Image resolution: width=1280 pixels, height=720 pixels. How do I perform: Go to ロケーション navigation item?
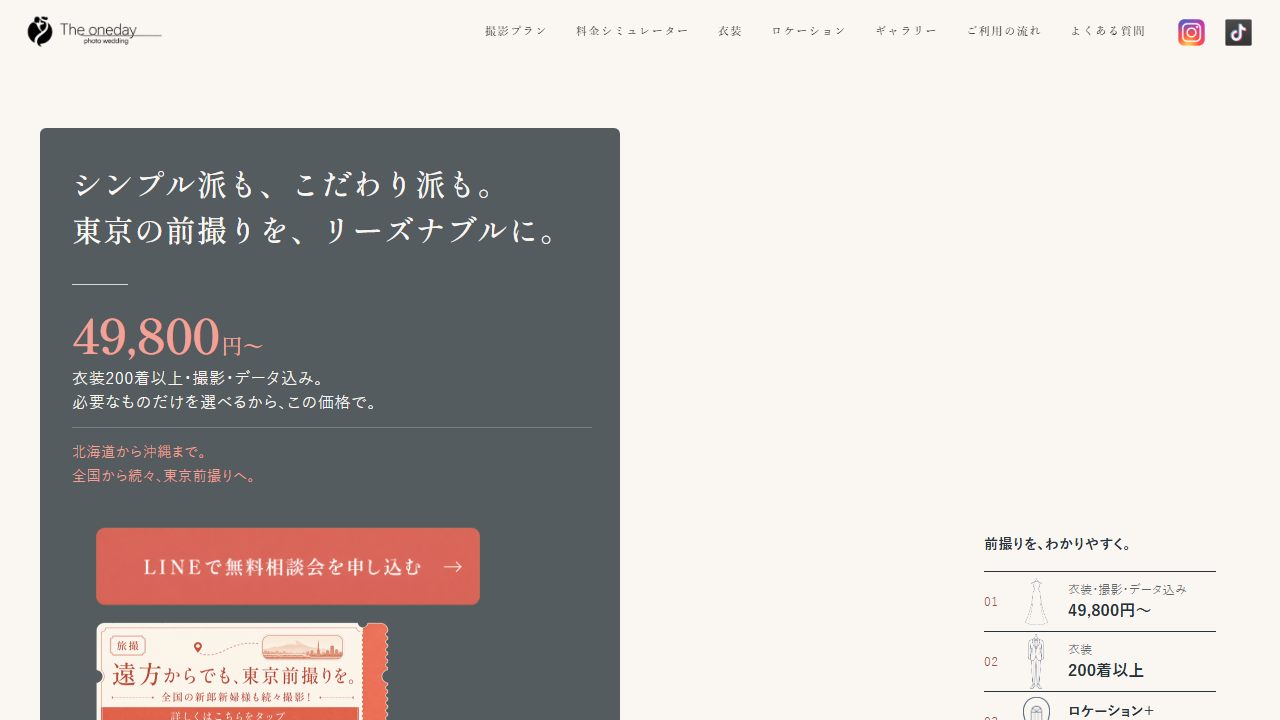click(x=809, y=31)
